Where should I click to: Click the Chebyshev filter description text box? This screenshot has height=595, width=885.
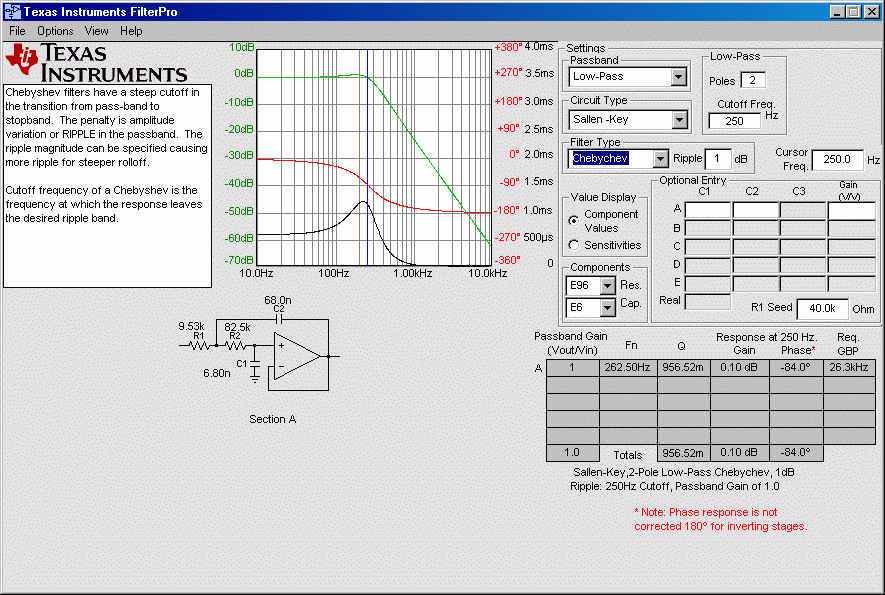107,186
